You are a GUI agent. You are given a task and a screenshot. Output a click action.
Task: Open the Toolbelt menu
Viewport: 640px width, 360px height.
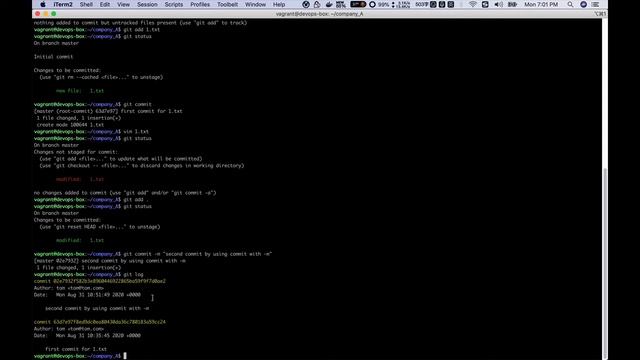click(227, 4)
